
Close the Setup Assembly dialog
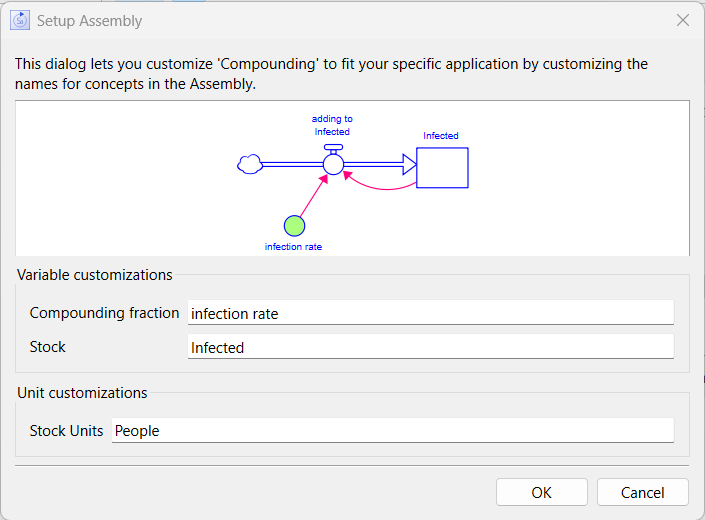[683, 20]
